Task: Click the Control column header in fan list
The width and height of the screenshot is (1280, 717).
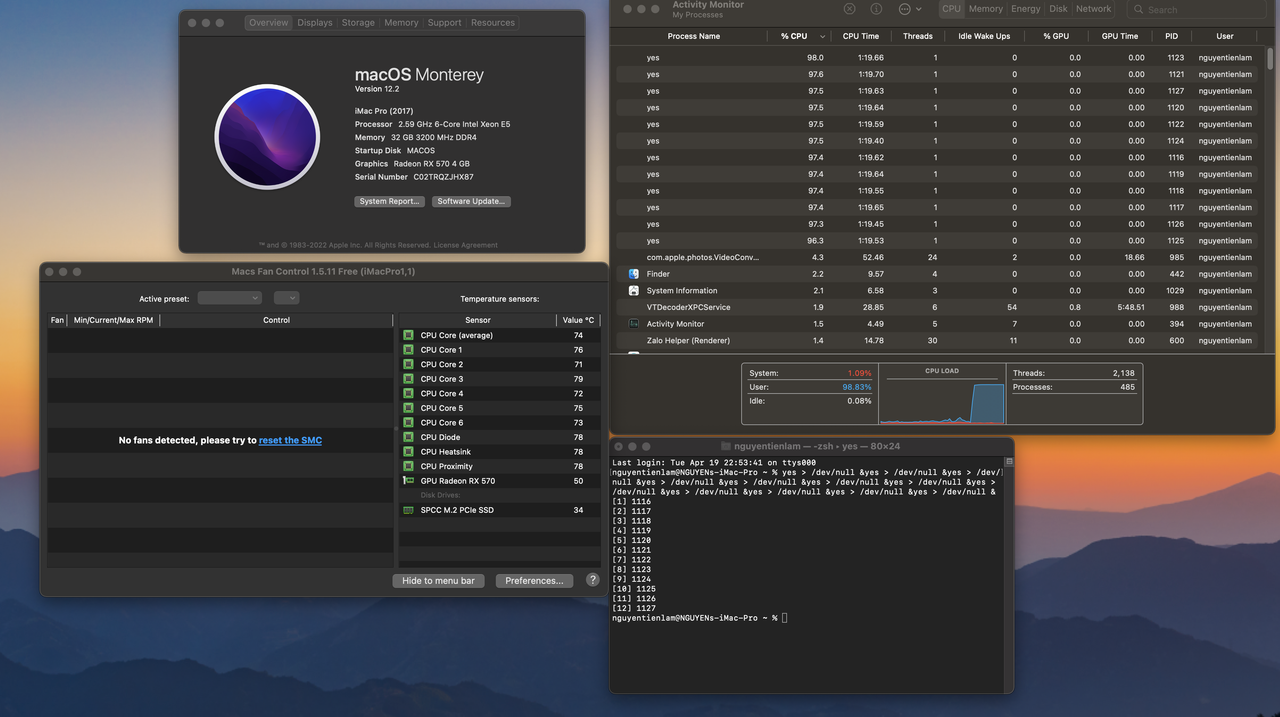Action: (276, 320)
